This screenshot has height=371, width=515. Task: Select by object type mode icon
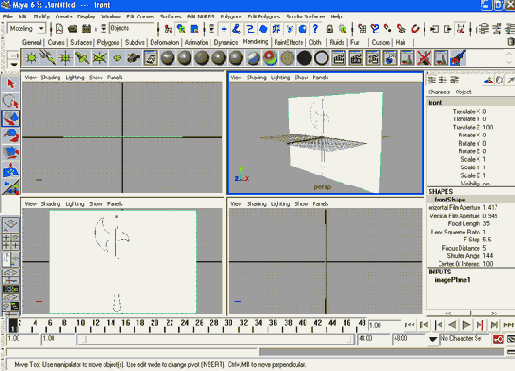181,29
